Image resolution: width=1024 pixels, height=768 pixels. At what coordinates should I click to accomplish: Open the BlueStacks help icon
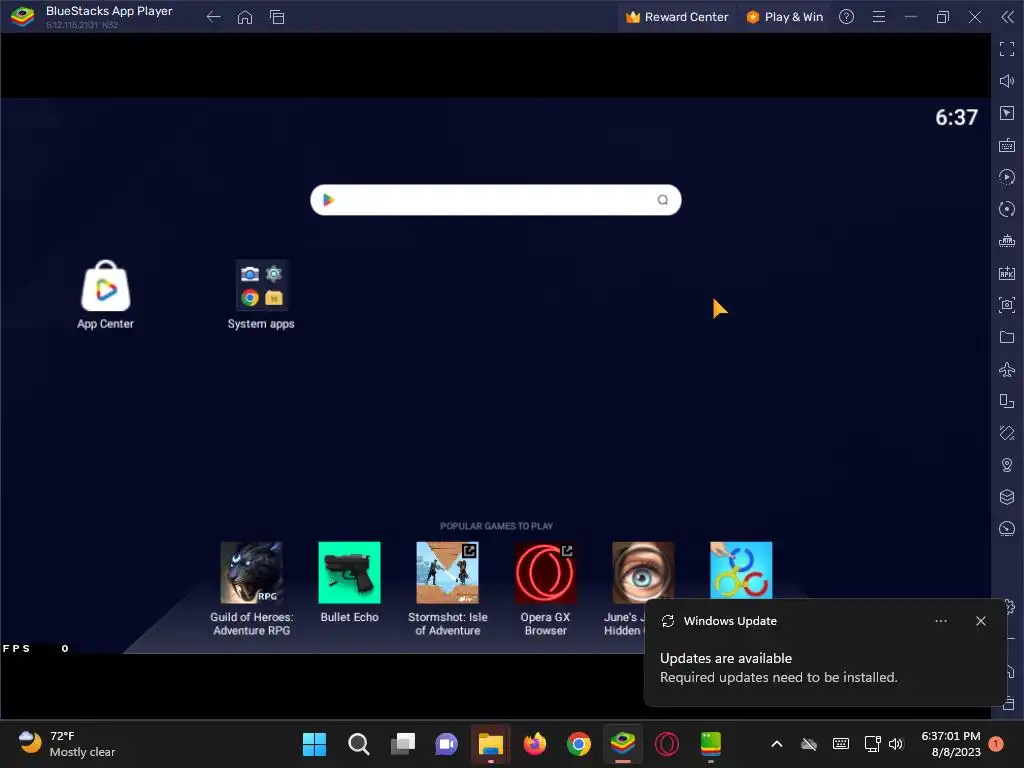point(846,17)
